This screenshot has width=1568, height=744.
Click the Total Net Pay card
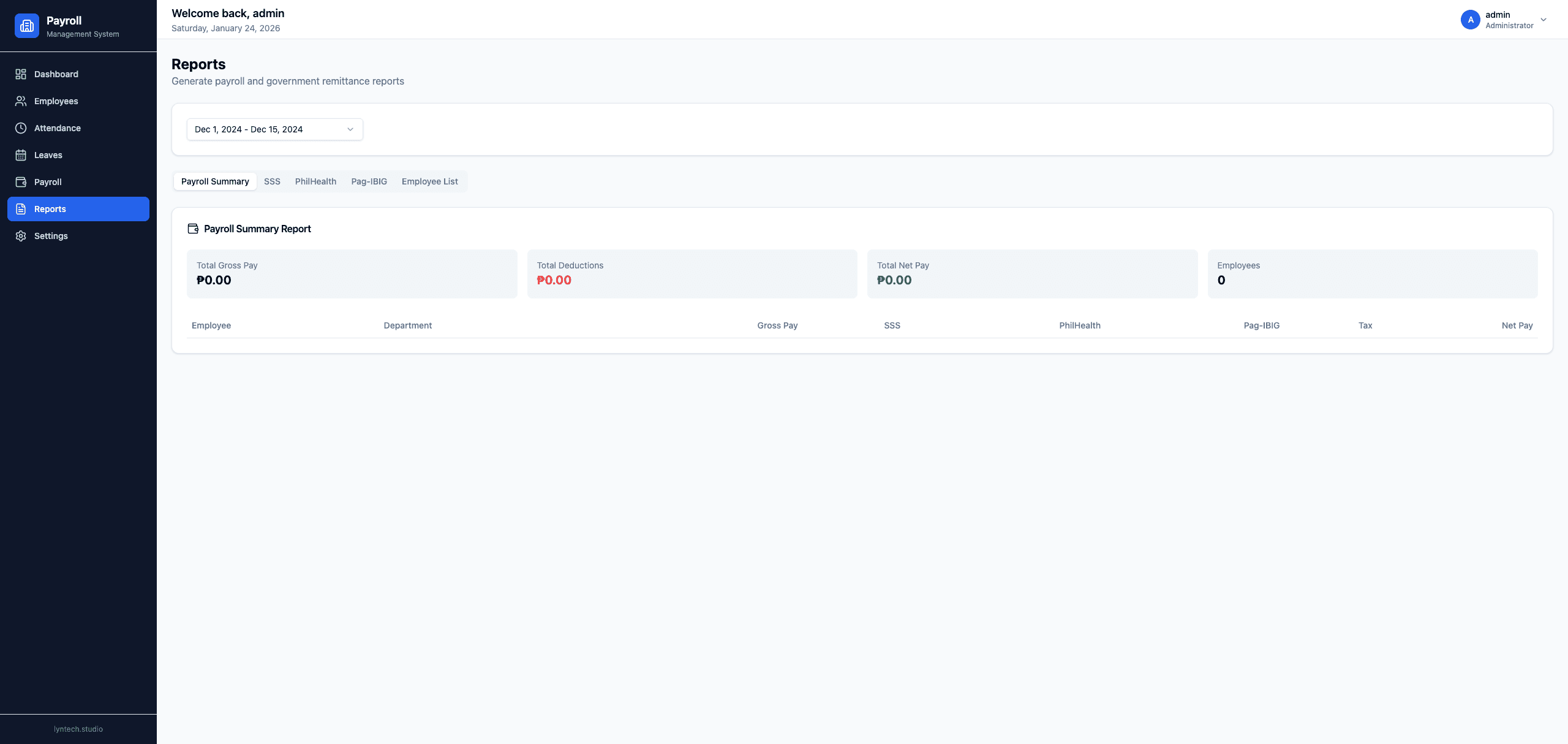[x=1032, y=274]
